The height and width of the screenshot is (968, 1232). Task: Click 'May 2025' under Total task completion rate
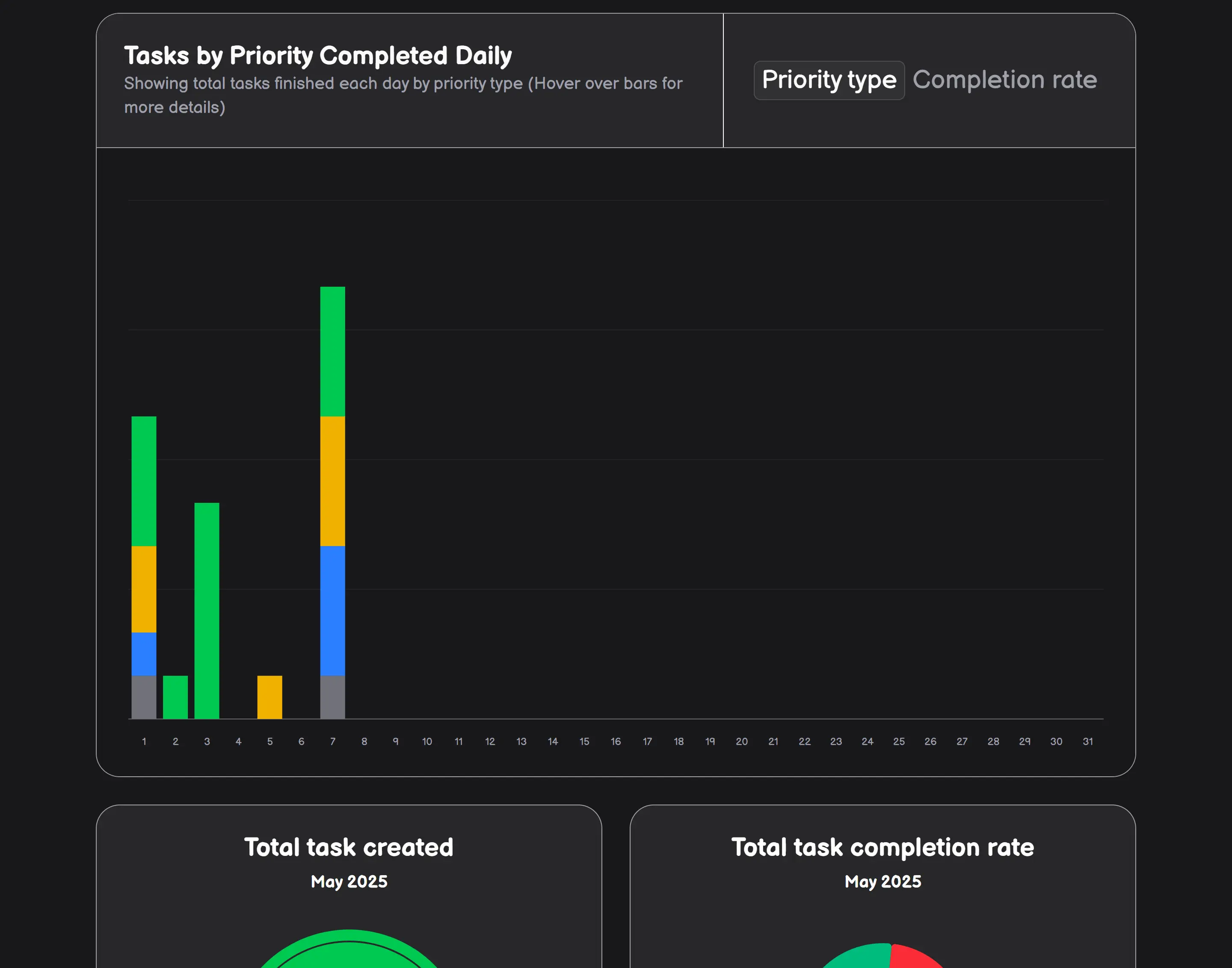tap(883, 881)
